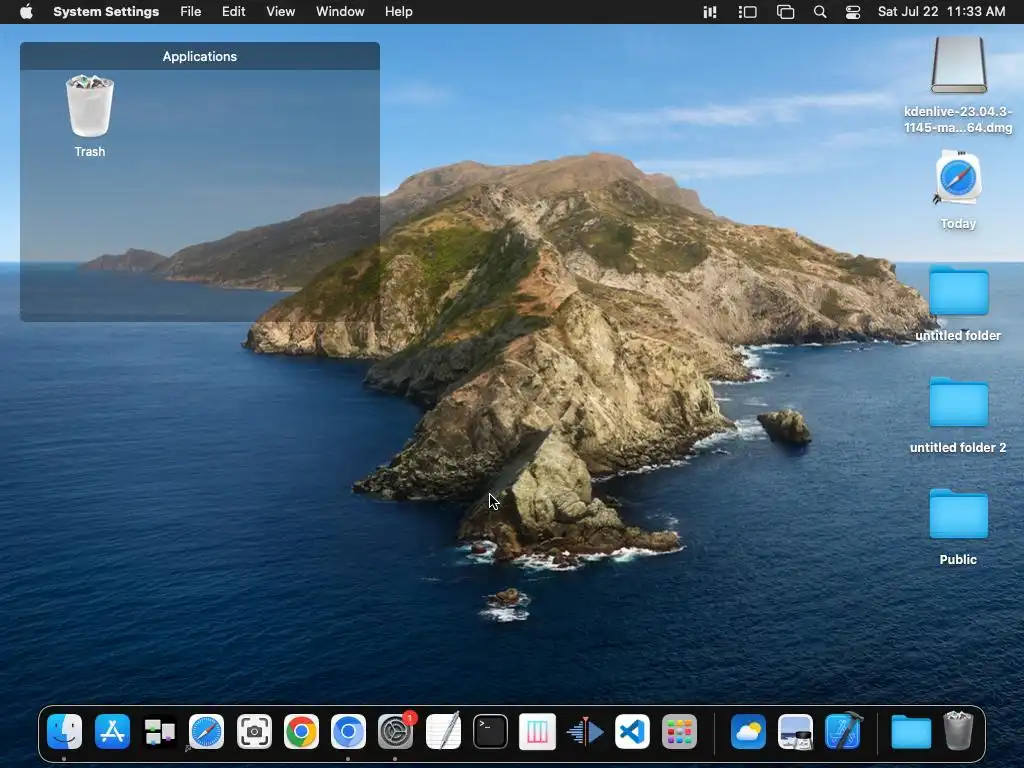Open the View menu

pos(280,12)
